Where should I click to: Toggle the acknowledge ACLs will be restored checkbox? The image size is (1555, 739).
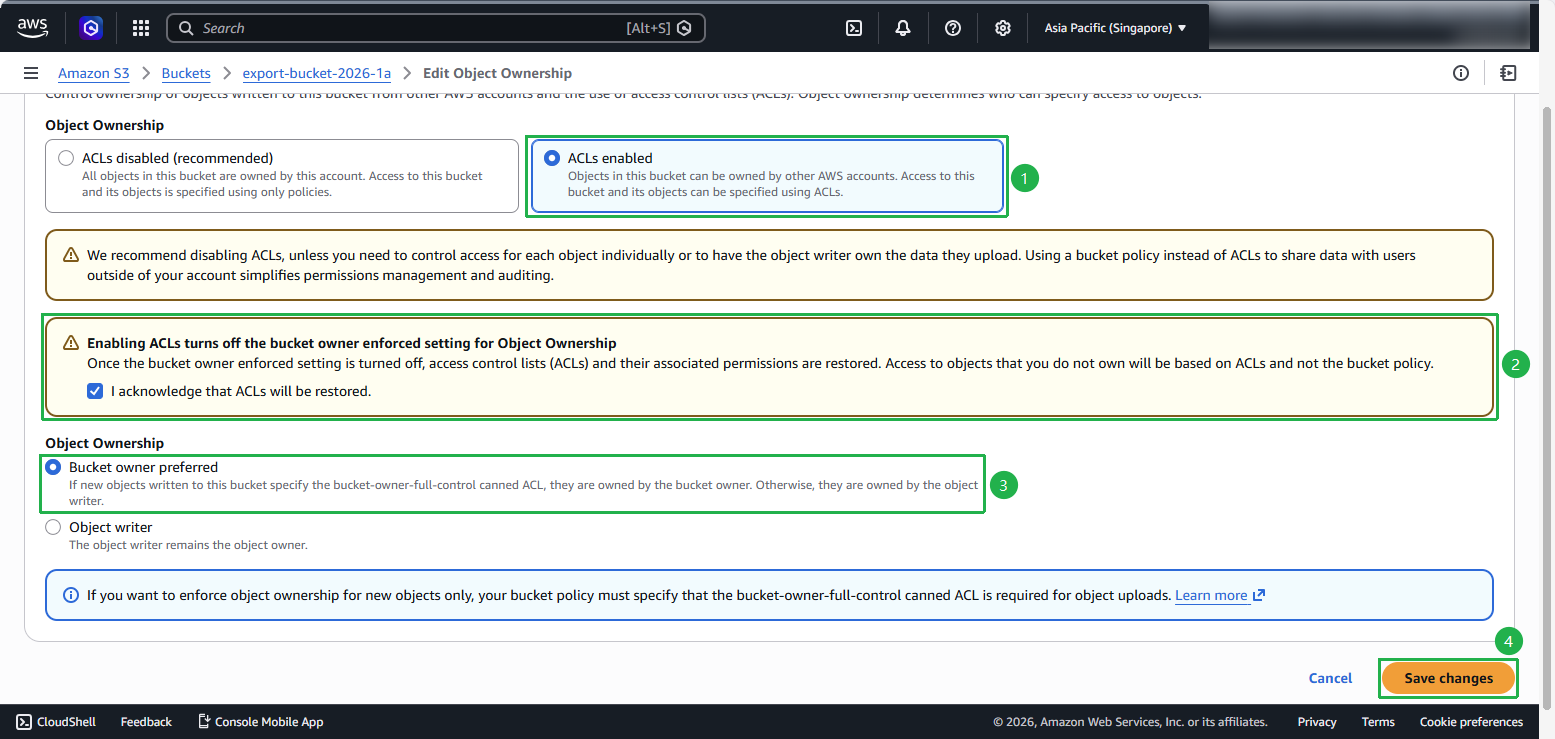tap(95, 391)
